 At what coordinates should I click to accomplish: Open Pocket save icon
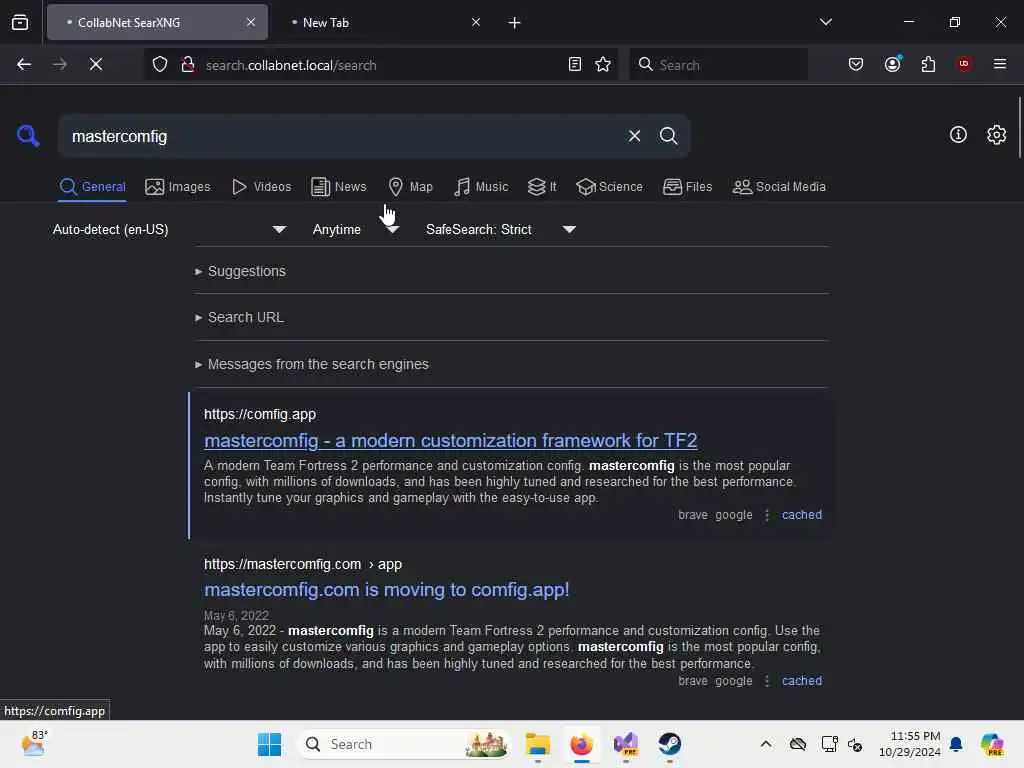pos(856,64)
